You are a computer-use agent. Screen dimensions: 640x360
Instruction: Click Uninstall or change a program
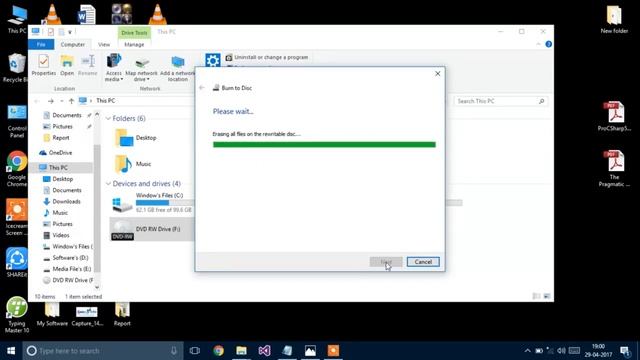pos(267,58)
